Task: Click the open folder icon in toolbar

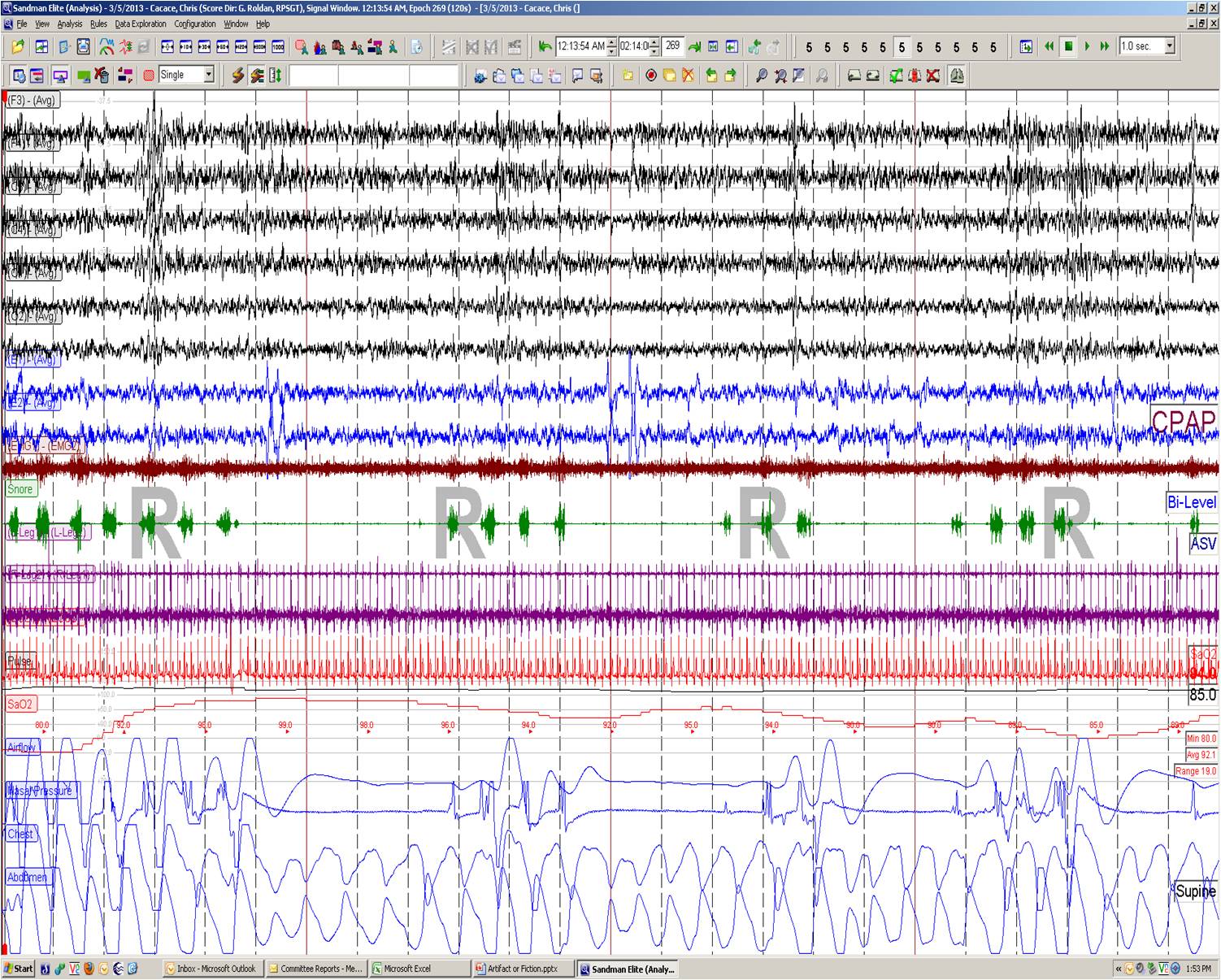Action: point(17,47)
